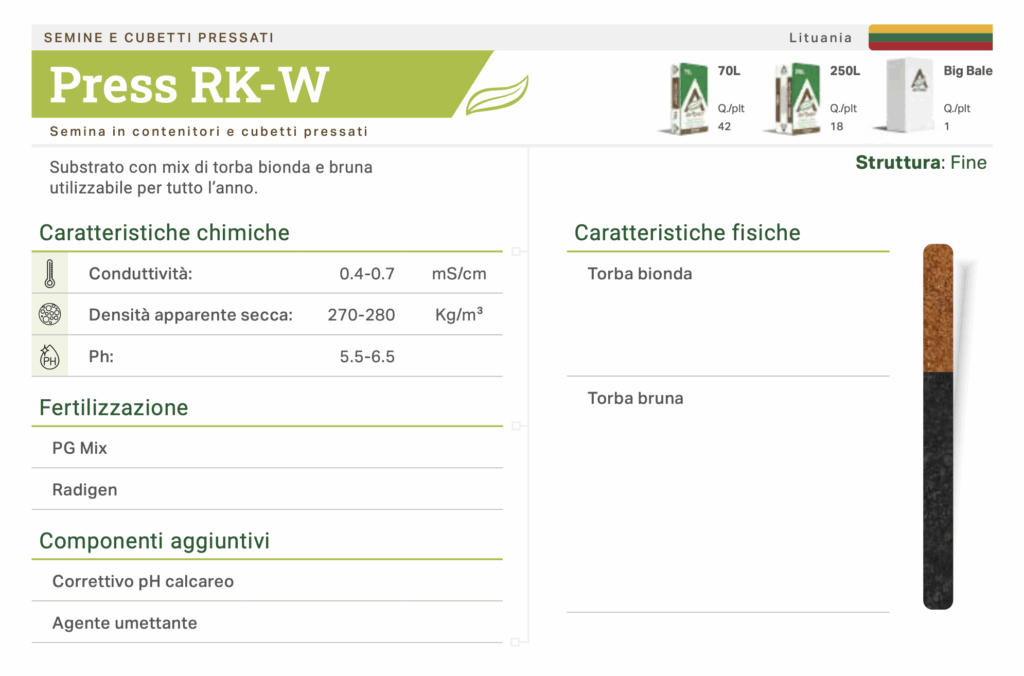This screenshot has height=676, width=1024.
Task: Select the density icon next to Densità apparente secca
Action: click(50, 313)
